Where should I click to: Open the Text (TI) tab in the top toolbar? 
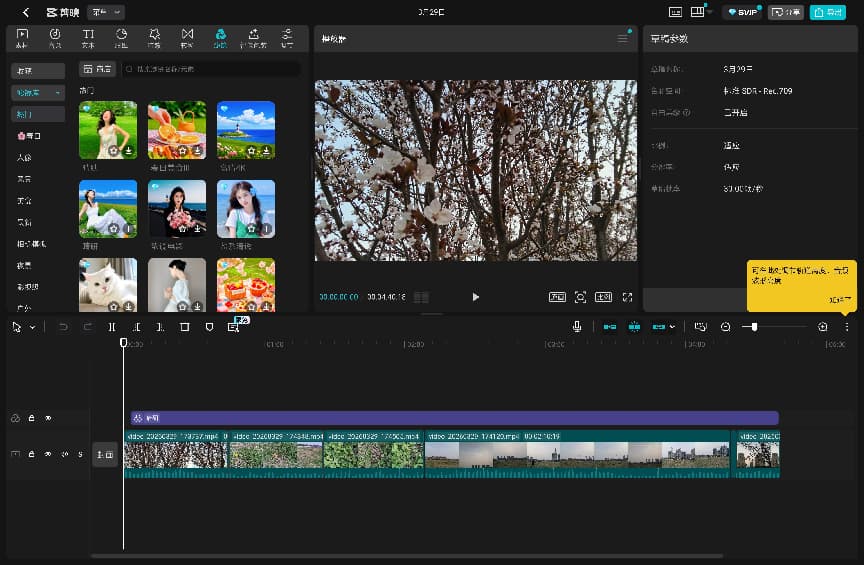88,37
